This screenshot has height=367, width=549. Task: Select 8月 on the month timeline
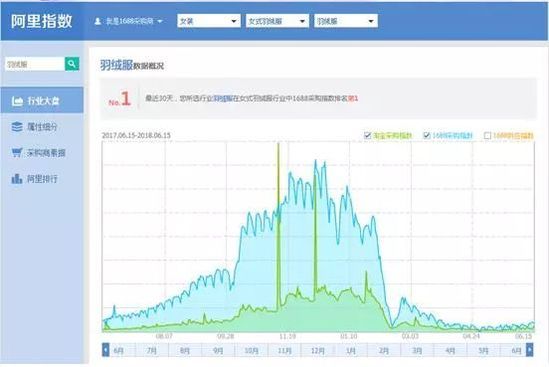click(x=185, y=350)
